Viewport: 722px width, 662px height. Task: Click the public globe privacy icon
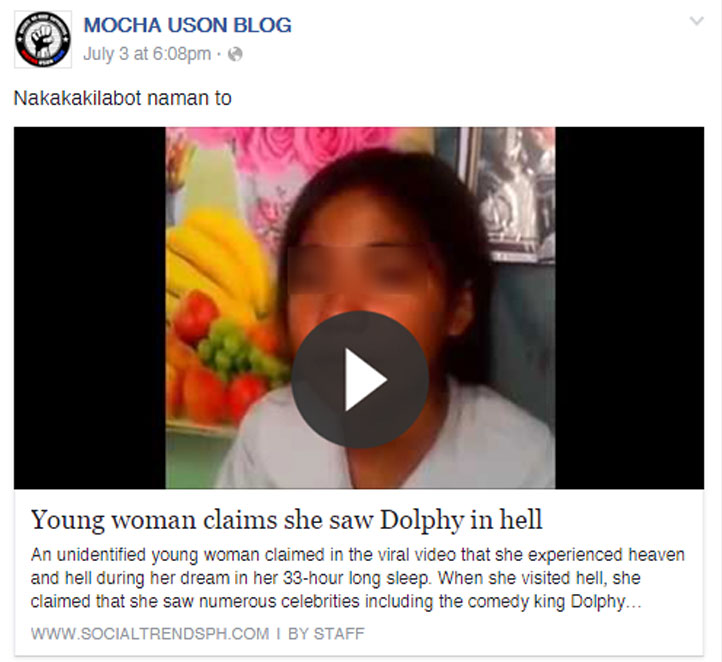(x=235, y=54)
